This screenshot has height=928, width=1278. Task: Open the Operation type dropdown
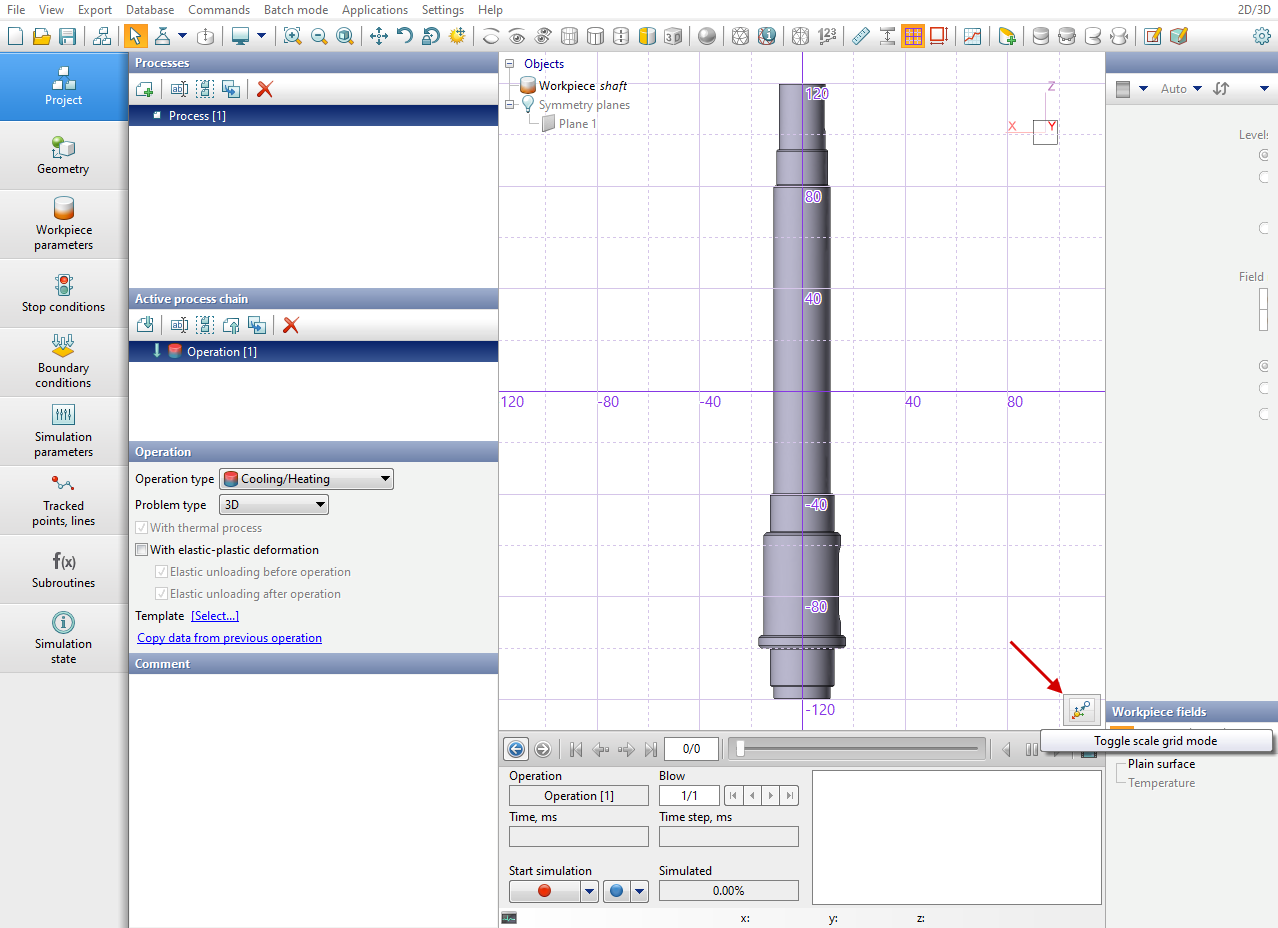tap(306, 479)
